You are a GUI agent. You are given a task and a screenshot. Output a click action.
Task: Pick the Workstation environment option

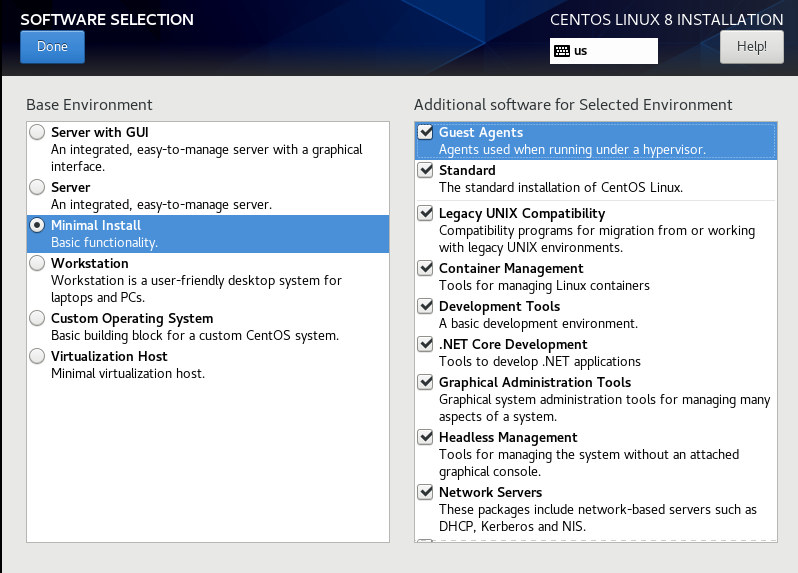(37, 263)
